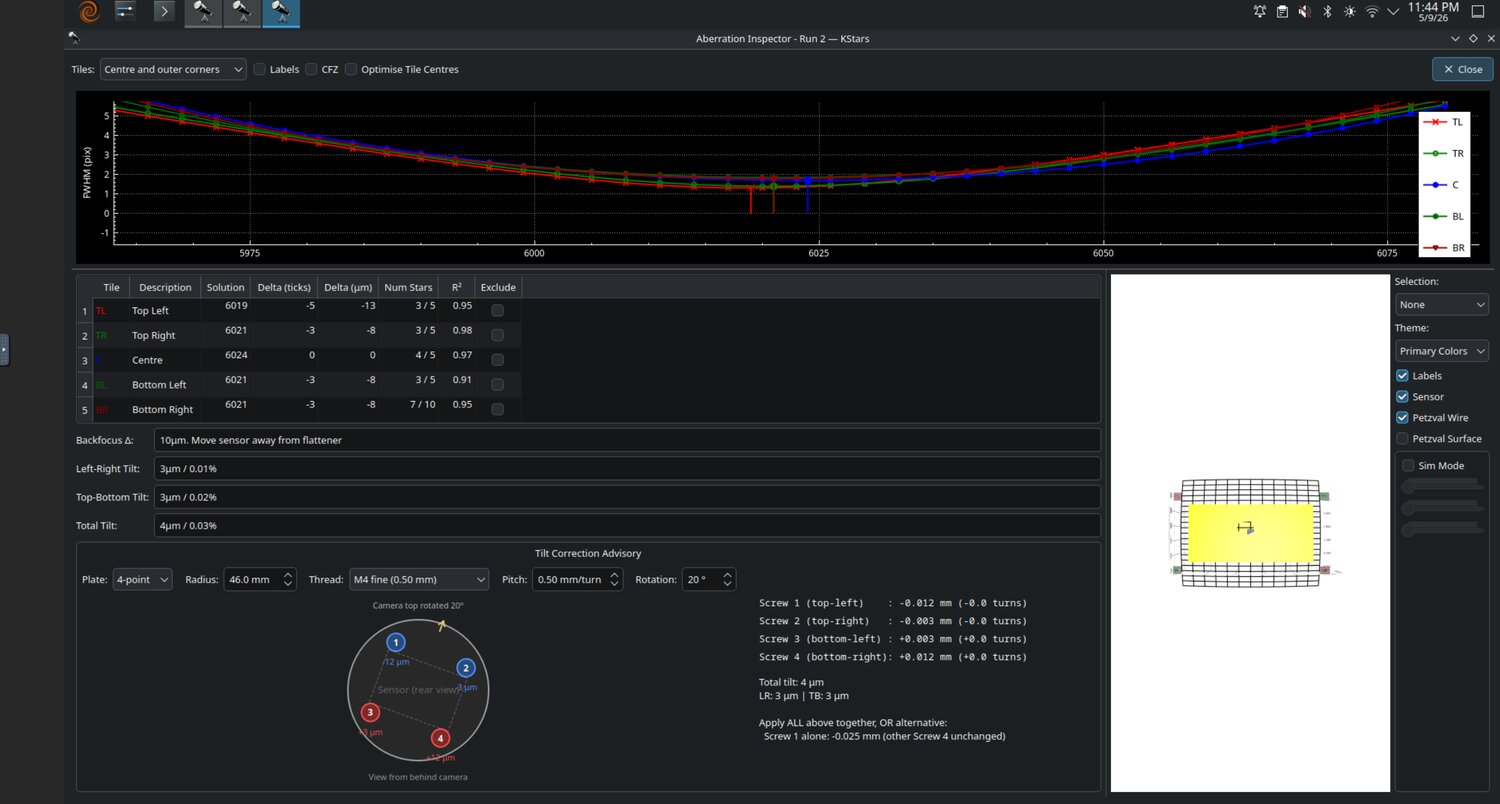
Task: Open the Selection dropdown showing None
Action: click(1441, 304)
